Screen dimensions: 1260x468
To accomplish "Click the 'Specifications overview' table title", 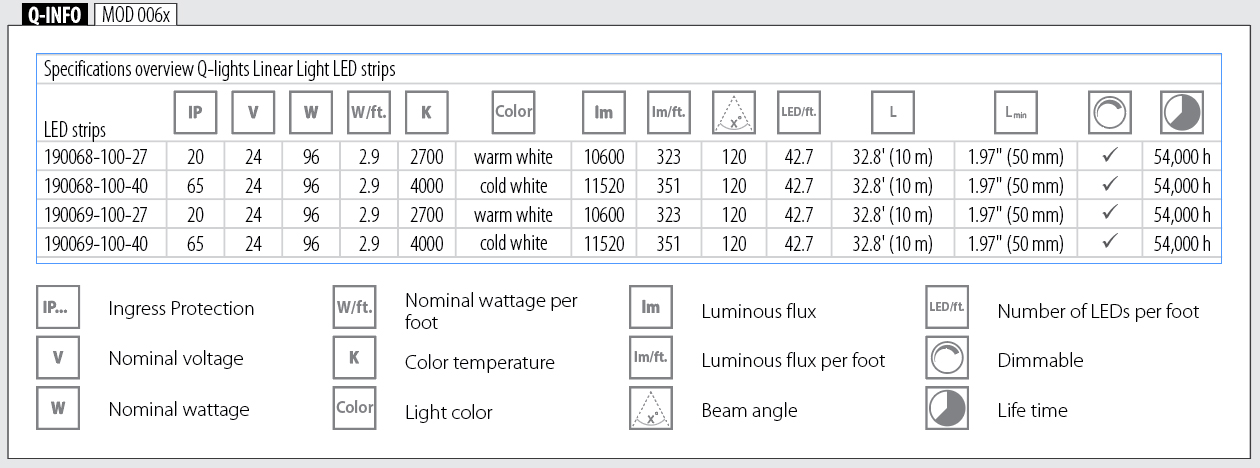I will click(x=219, y=70).
